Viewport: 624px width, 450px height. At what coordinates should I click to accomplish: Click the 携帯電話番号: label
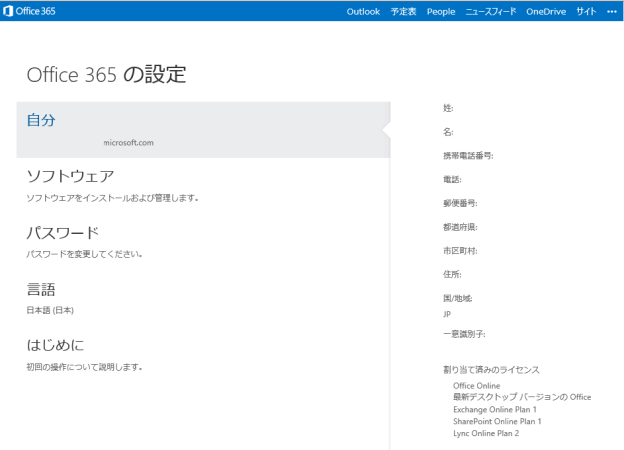coord(468,156)
